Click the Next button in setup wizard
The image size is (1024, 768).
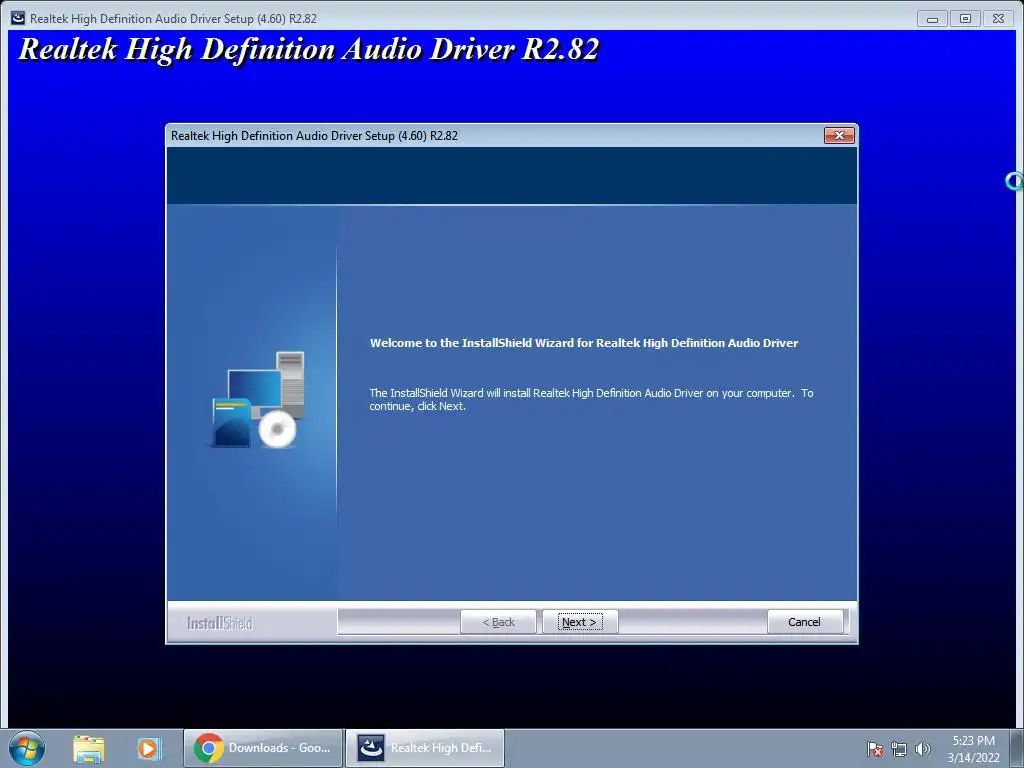[x=580, y=622]
